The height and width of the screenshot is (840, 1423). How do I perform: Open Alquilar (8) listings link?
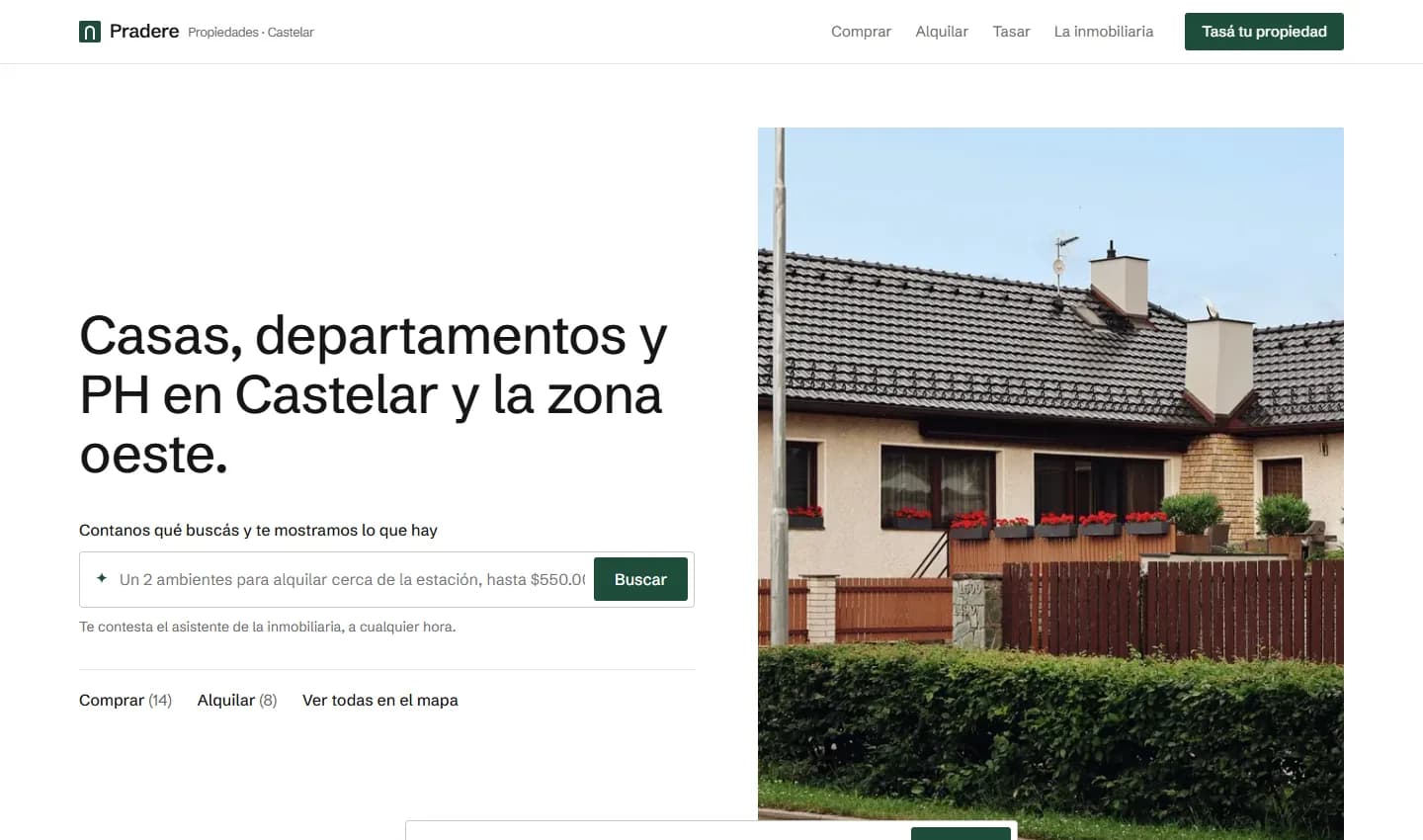point(237,700)
